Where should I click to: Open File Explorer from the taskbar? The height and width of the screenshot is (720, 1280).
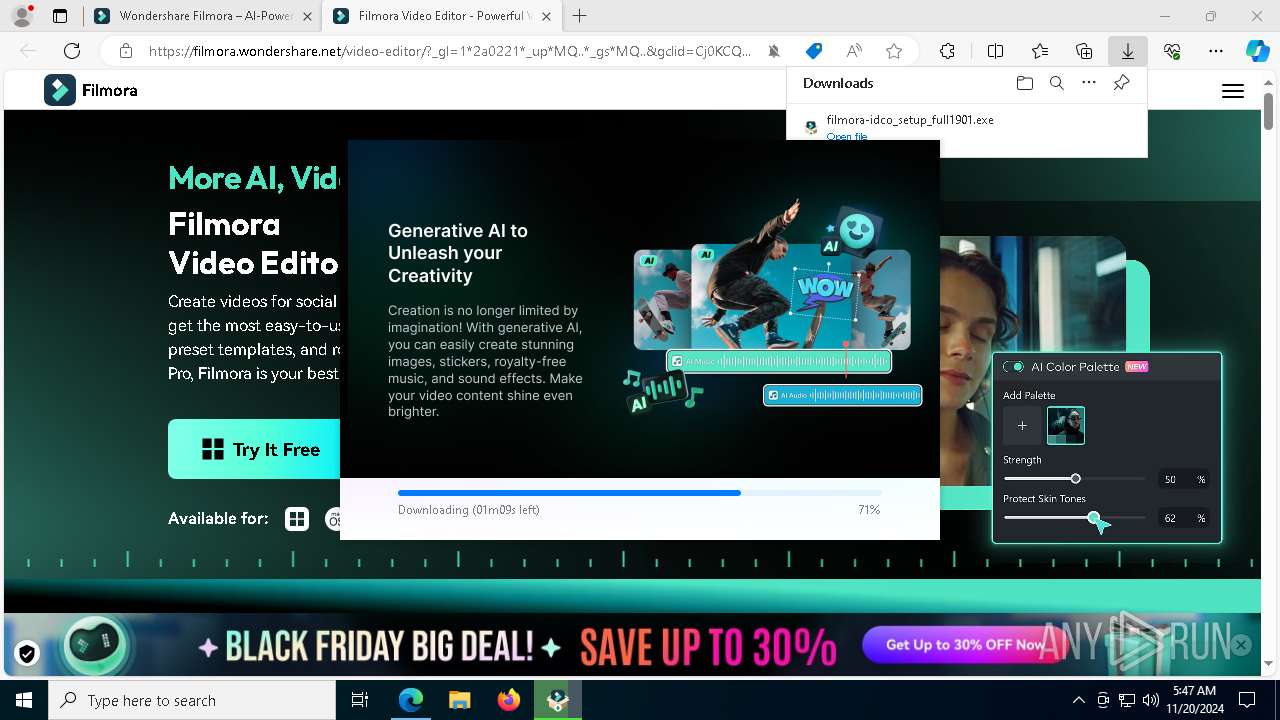pos(459,700)
